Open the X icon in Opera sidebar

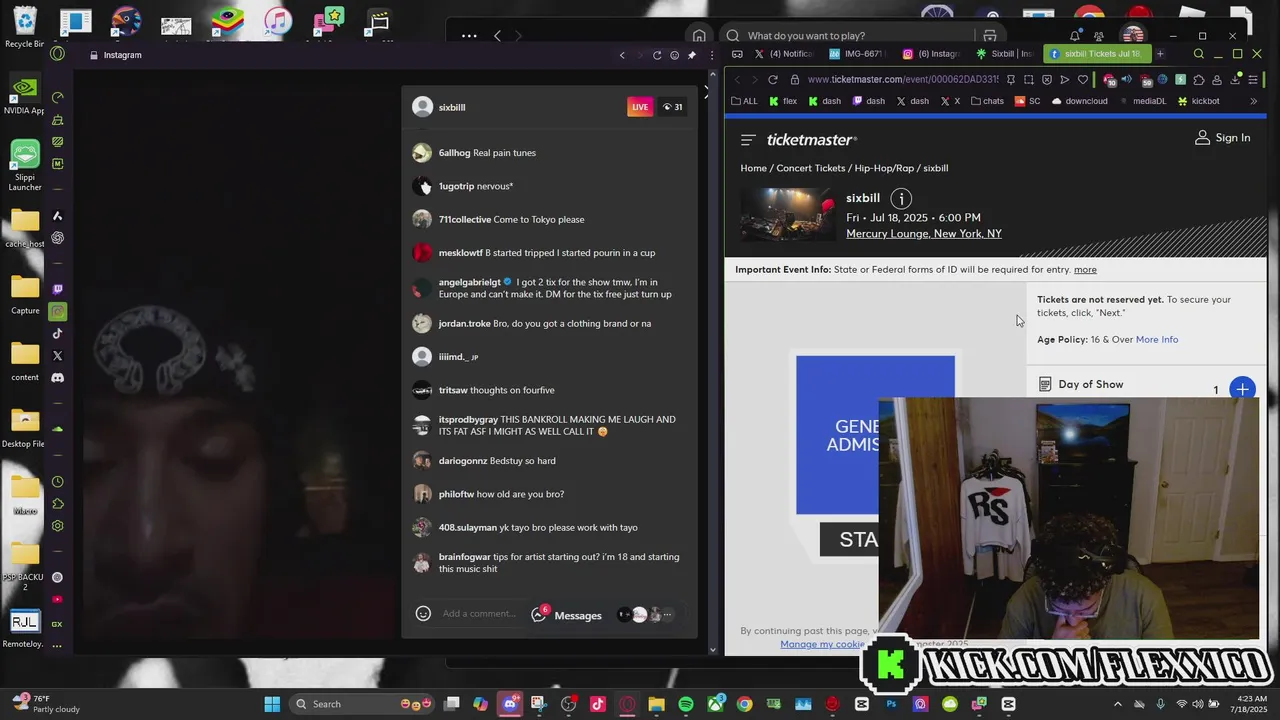[57, 355]
